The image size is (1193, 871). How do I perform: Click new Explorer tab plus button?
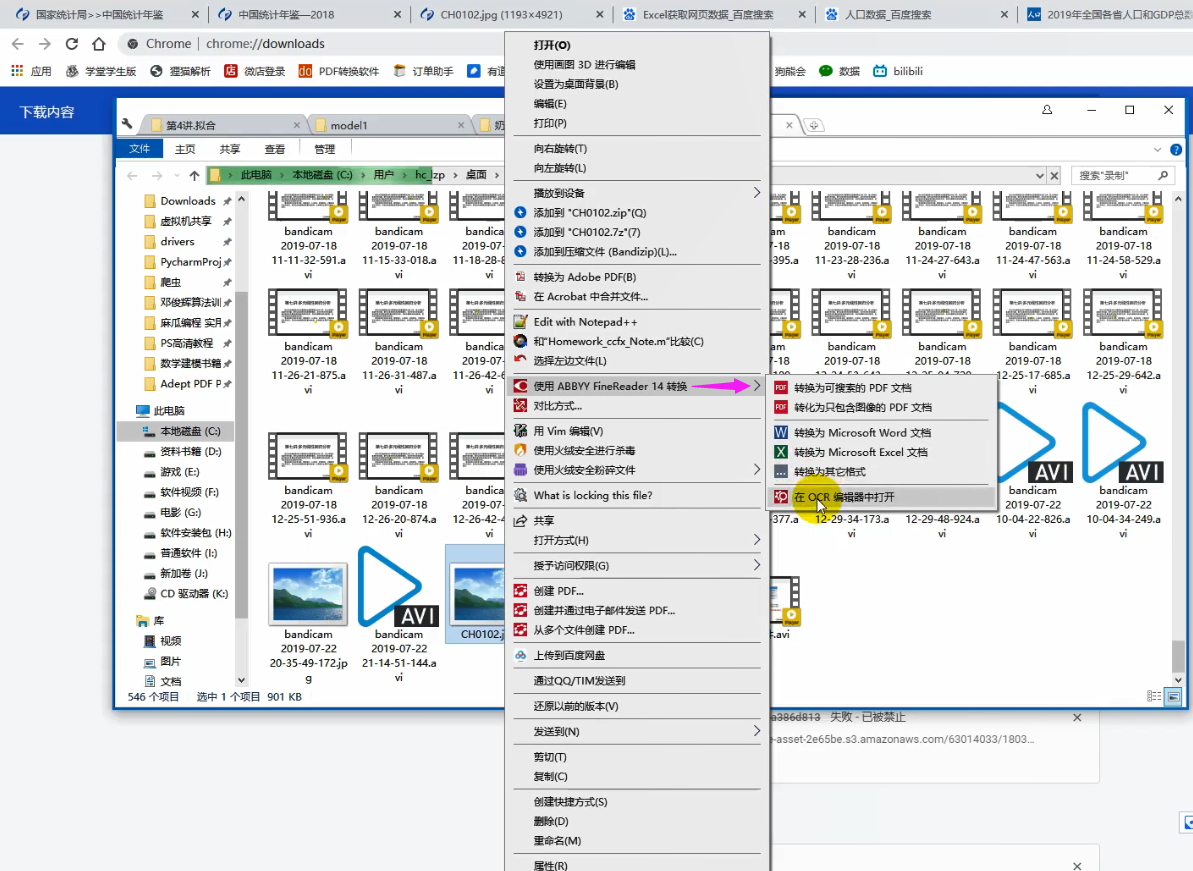point(814,125)
